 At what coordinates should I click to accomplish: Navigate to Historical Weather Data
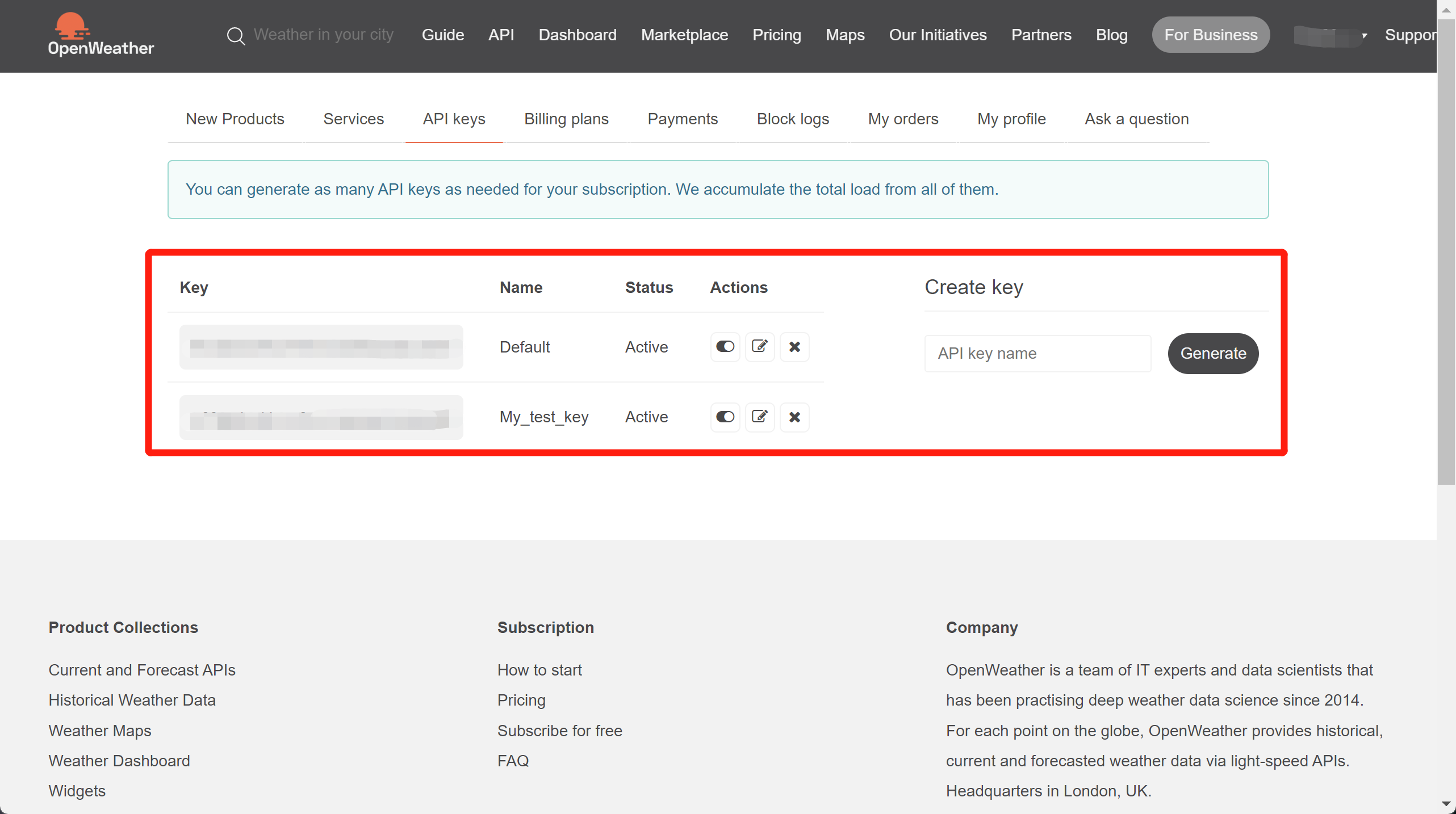(132, 700)
